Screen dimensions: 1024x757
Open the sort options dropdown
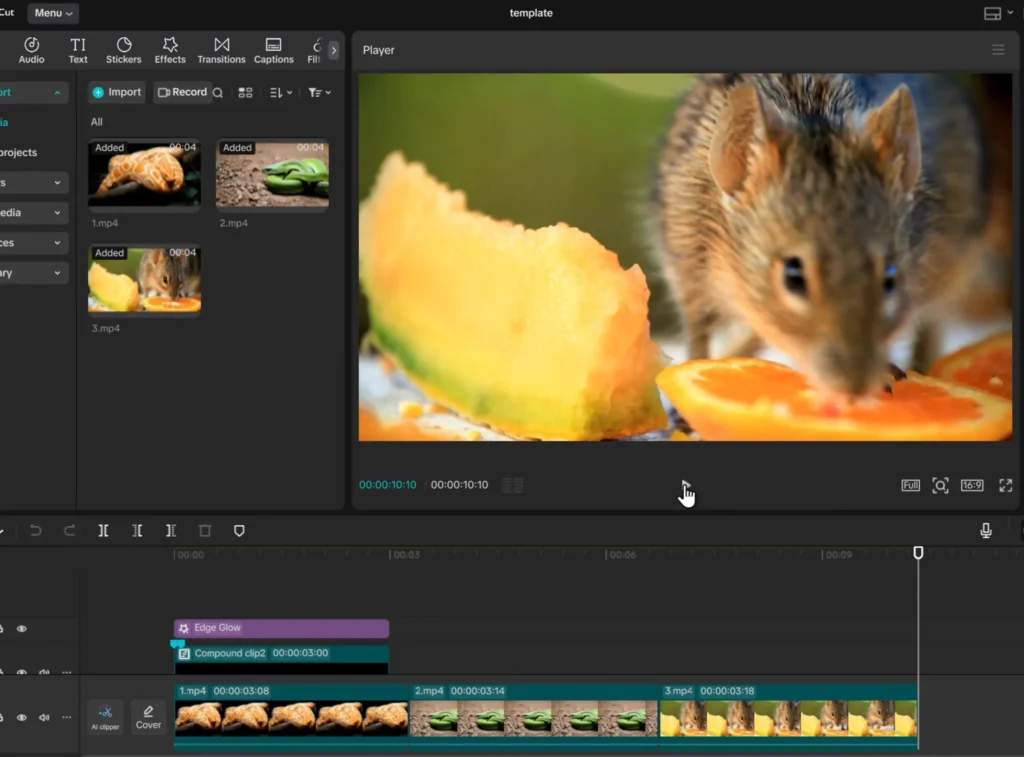pos(281,93)
